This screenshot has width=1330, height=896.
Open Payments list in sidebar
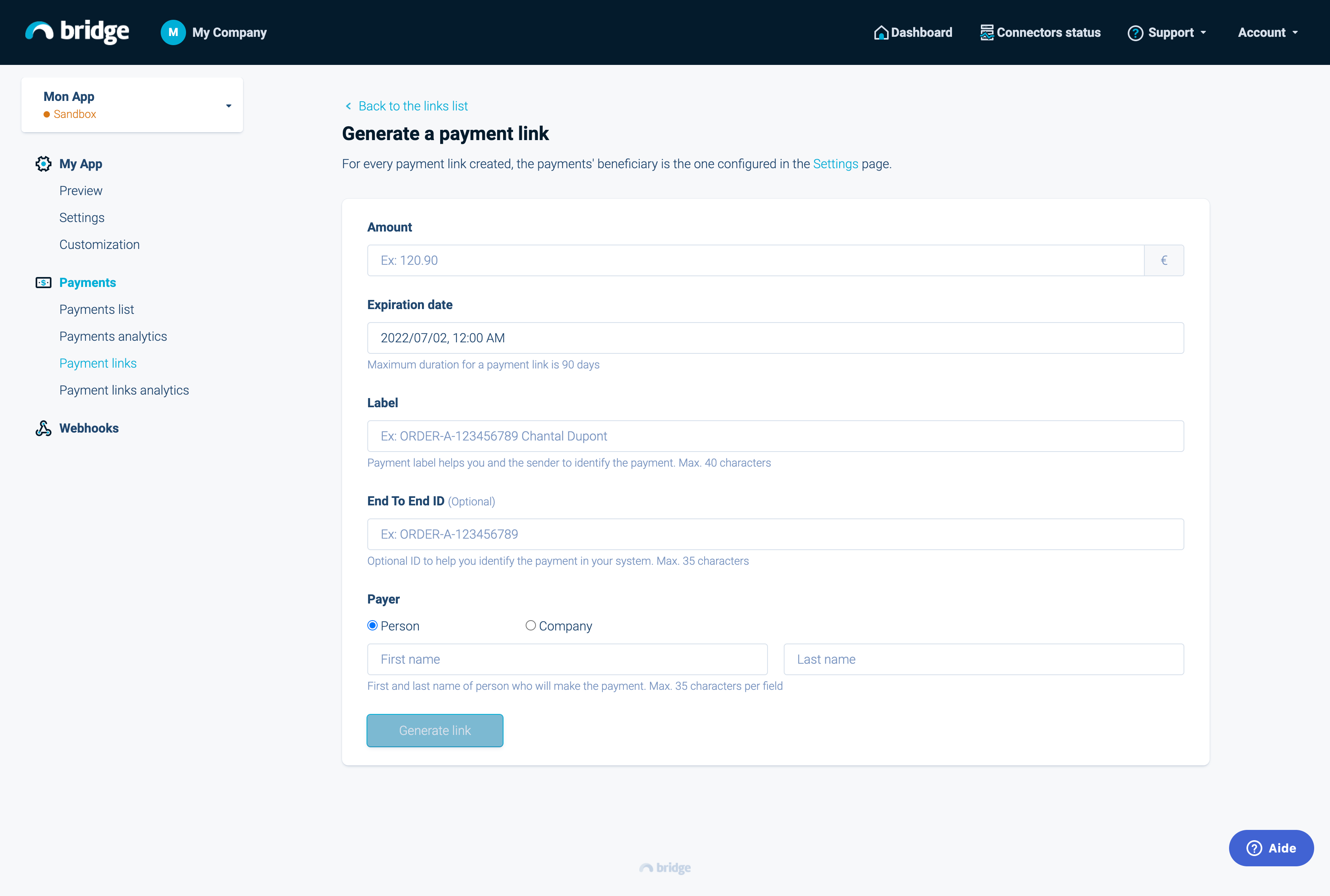97,310
